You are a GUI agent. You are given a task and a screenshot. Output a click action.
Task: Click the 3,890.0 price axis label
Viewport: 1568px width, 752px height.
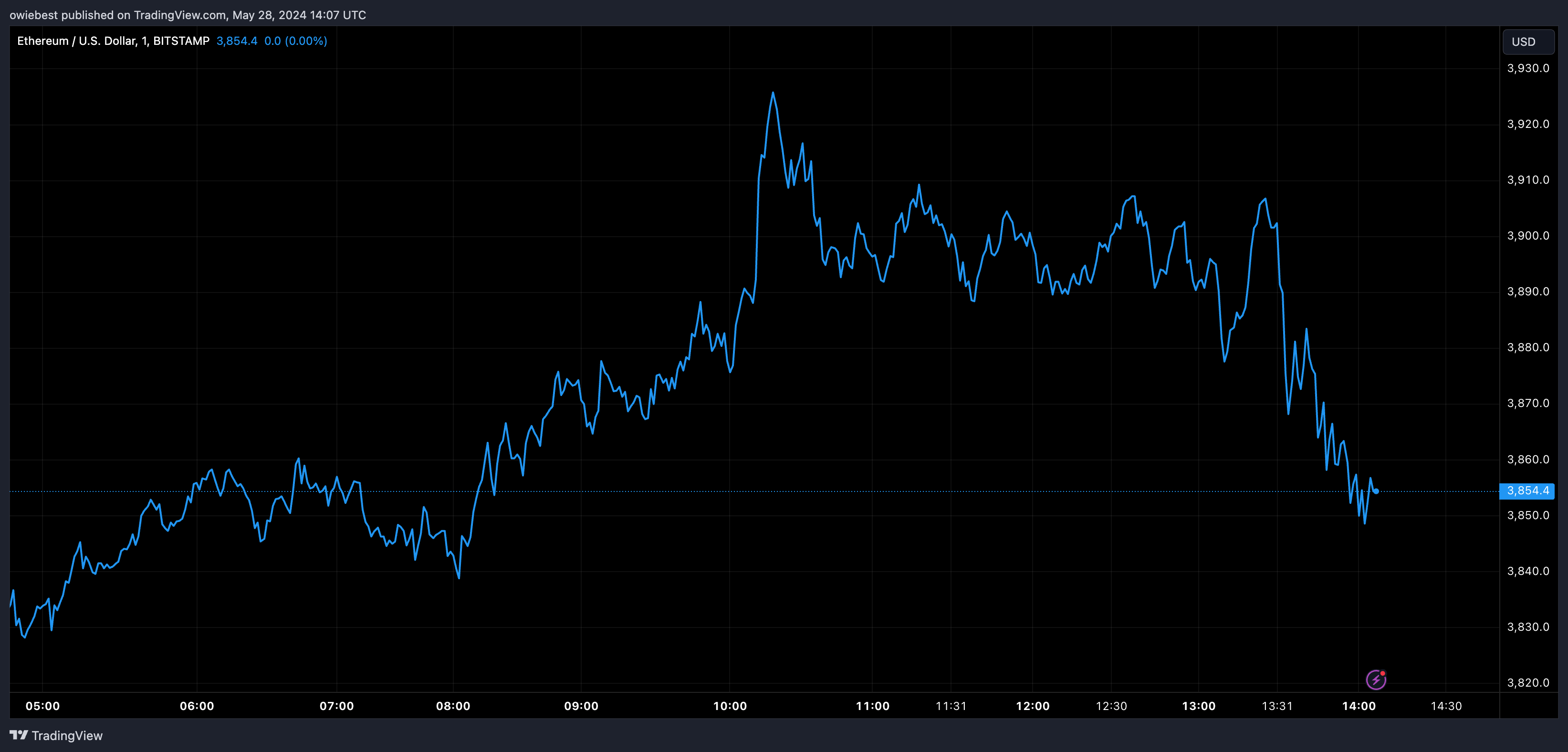pyautogui.click(x=1528, y=292)
